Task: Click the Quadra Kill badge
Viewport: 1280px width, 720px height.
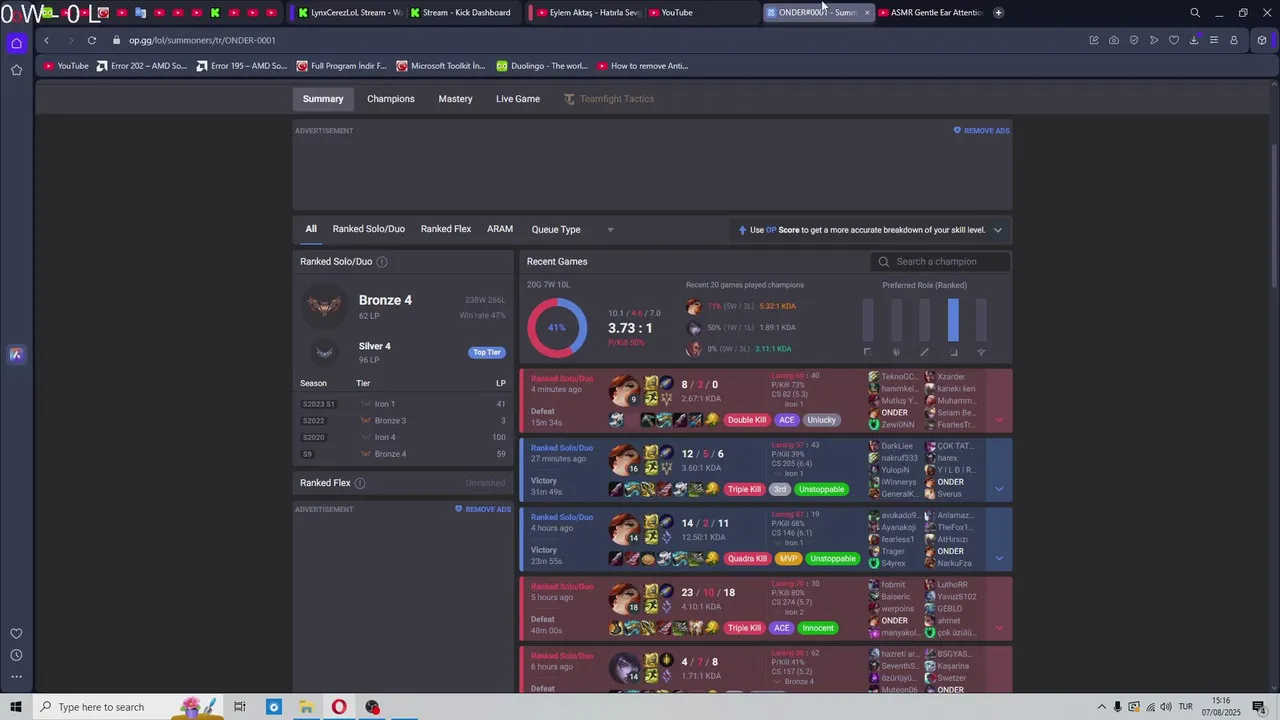Action: click(747, 559)
